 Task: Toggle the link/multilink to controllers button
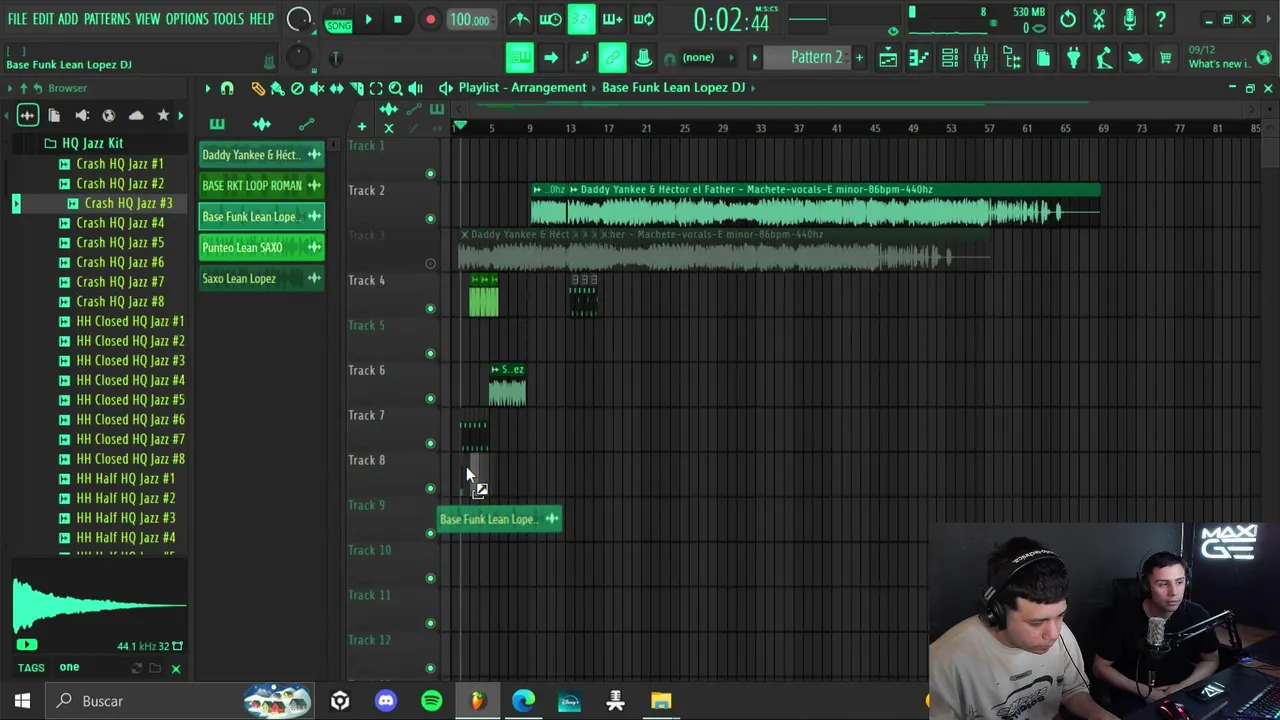pos(612,58)
